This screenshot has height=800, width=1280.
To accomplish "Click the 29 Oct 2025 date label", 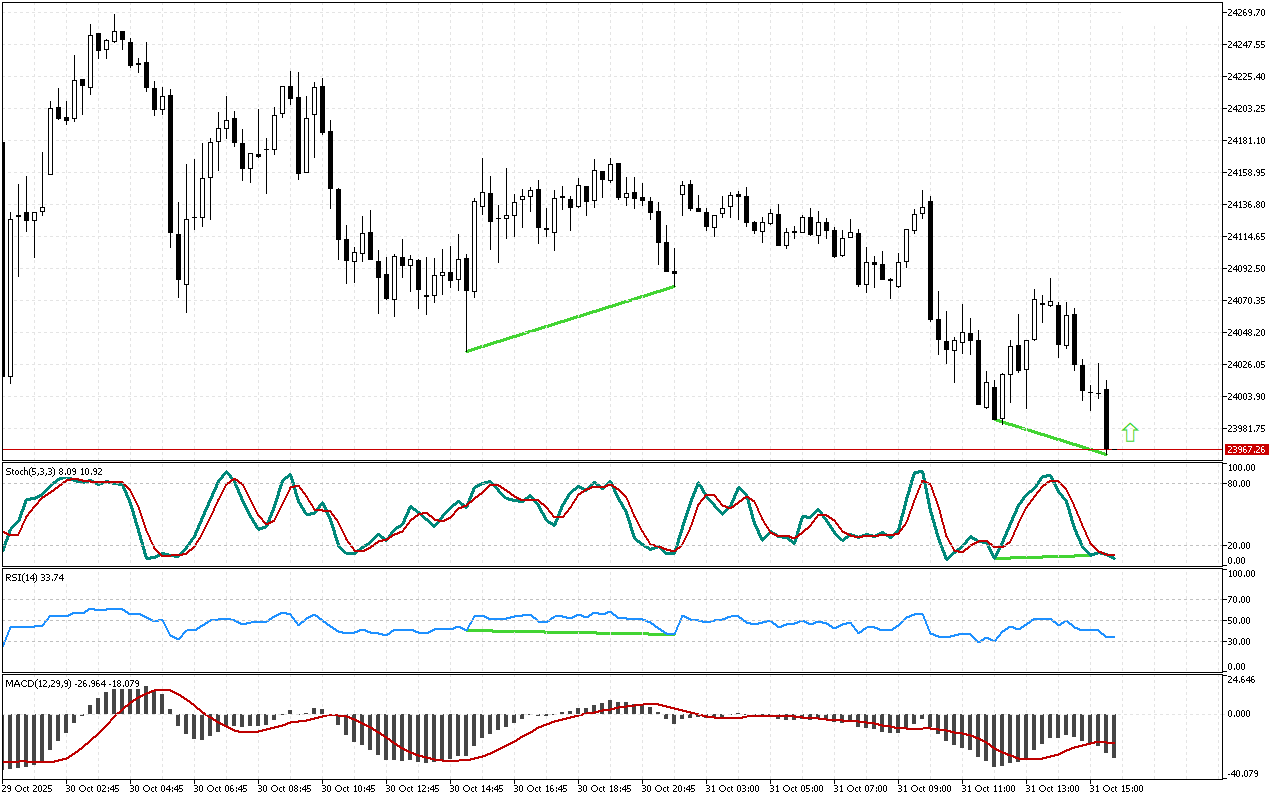I will point(30,788).
